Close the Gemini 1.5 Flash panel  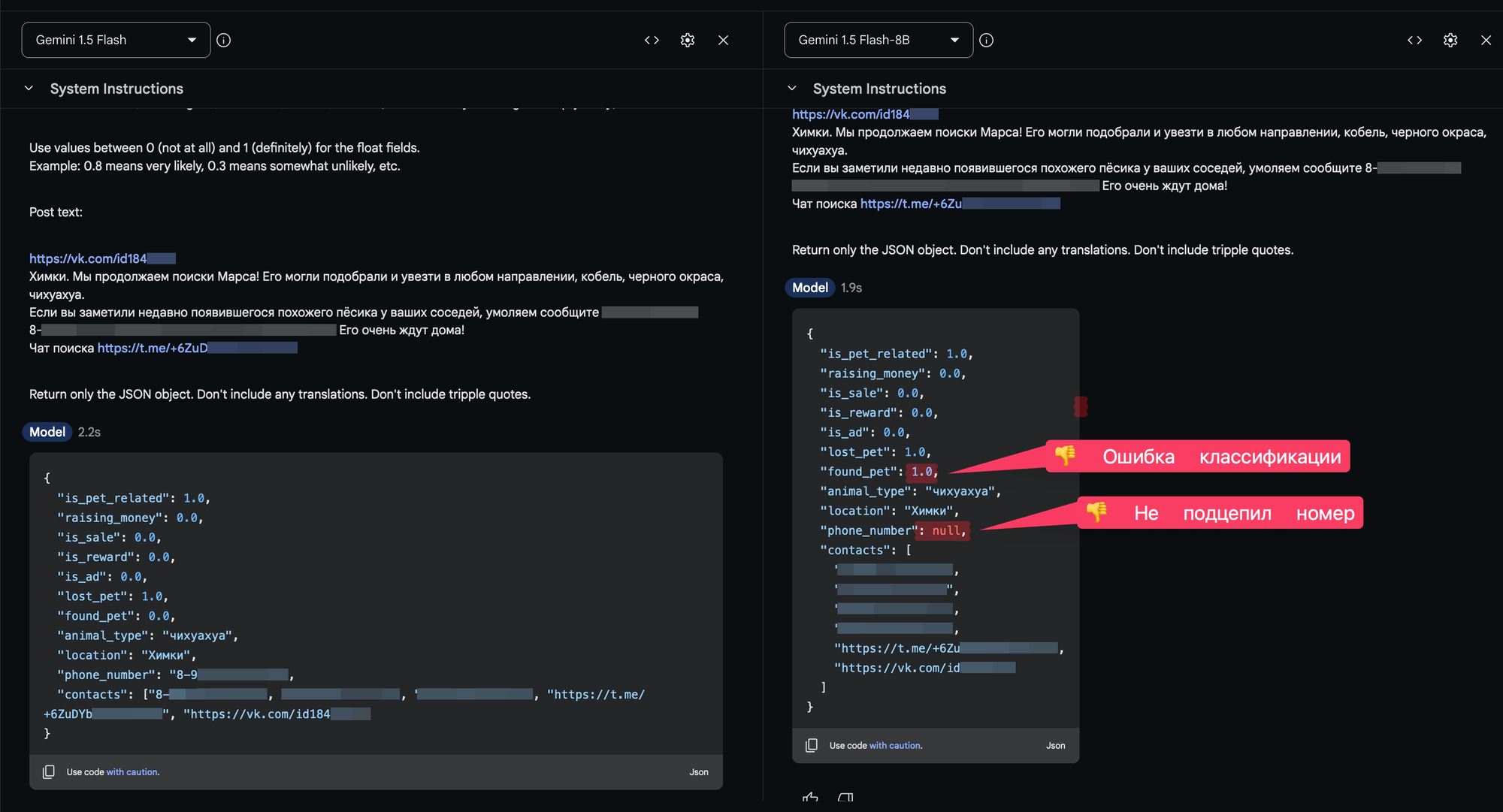point(723,41)
